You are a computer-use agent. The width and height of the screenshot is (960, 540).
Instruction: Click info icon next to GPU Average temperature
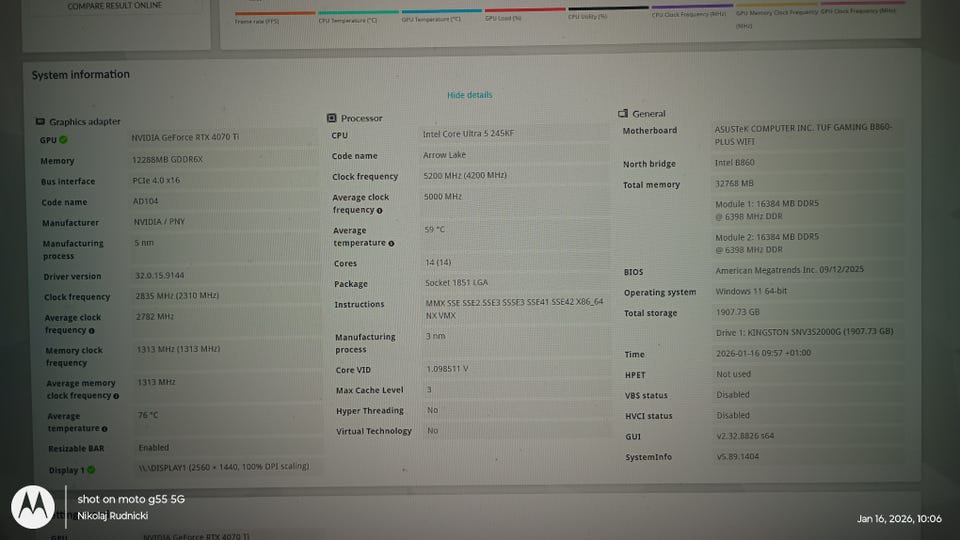tap(105, 429)
